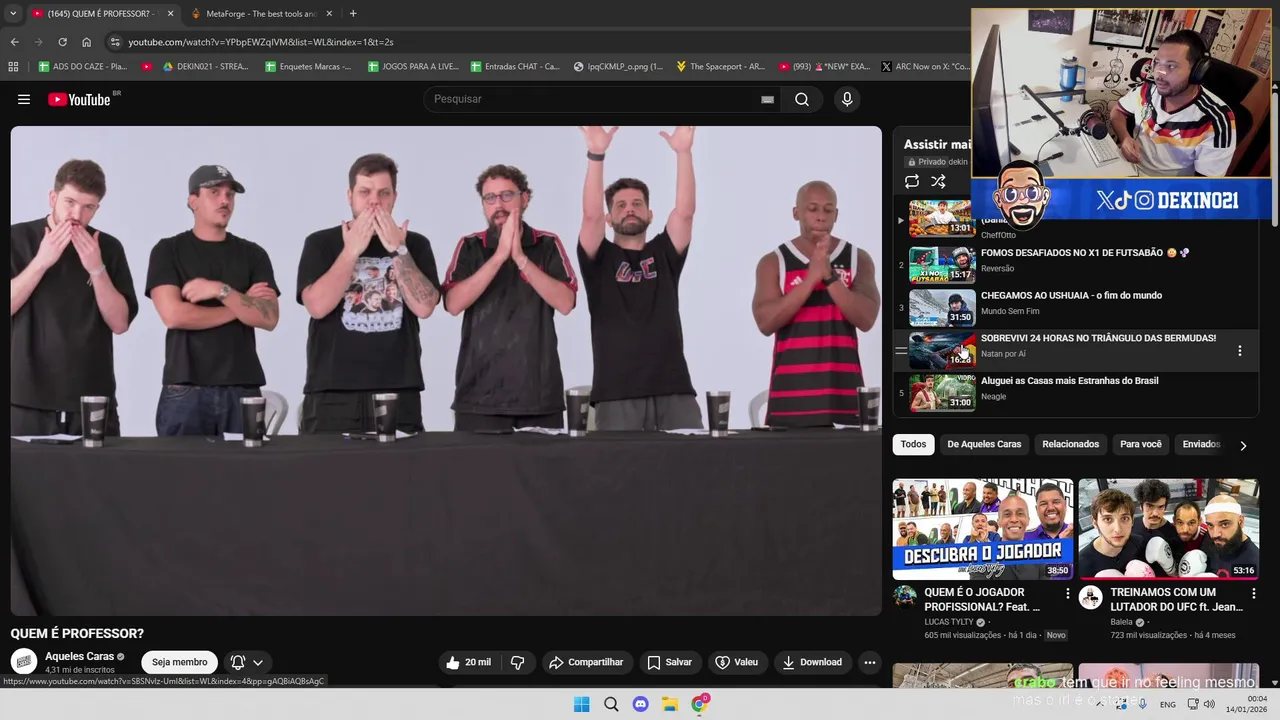This screenshot has height=720, width=1280.
Task: Select the Enviados filter chip
Action: point(1201,444)
